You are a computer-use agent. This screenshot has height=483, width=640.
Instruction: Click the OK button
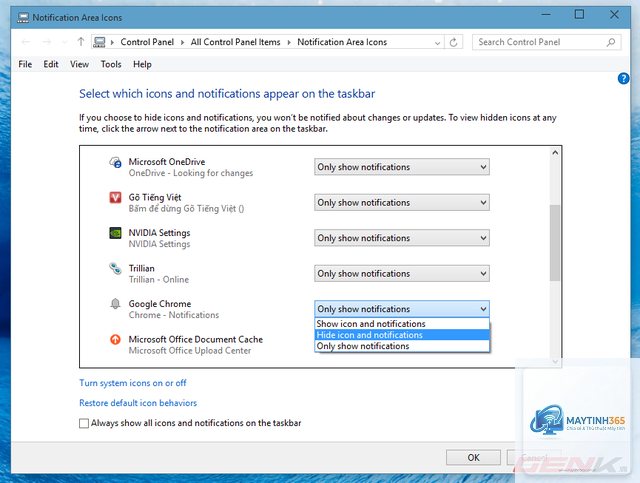473,457
